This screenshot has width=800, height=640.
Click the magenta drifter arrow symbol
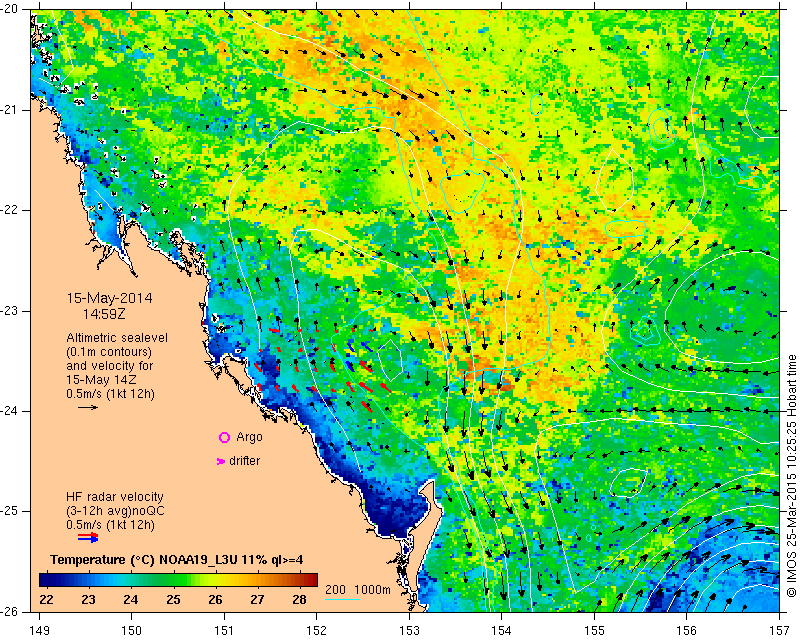tap(220, 461)
